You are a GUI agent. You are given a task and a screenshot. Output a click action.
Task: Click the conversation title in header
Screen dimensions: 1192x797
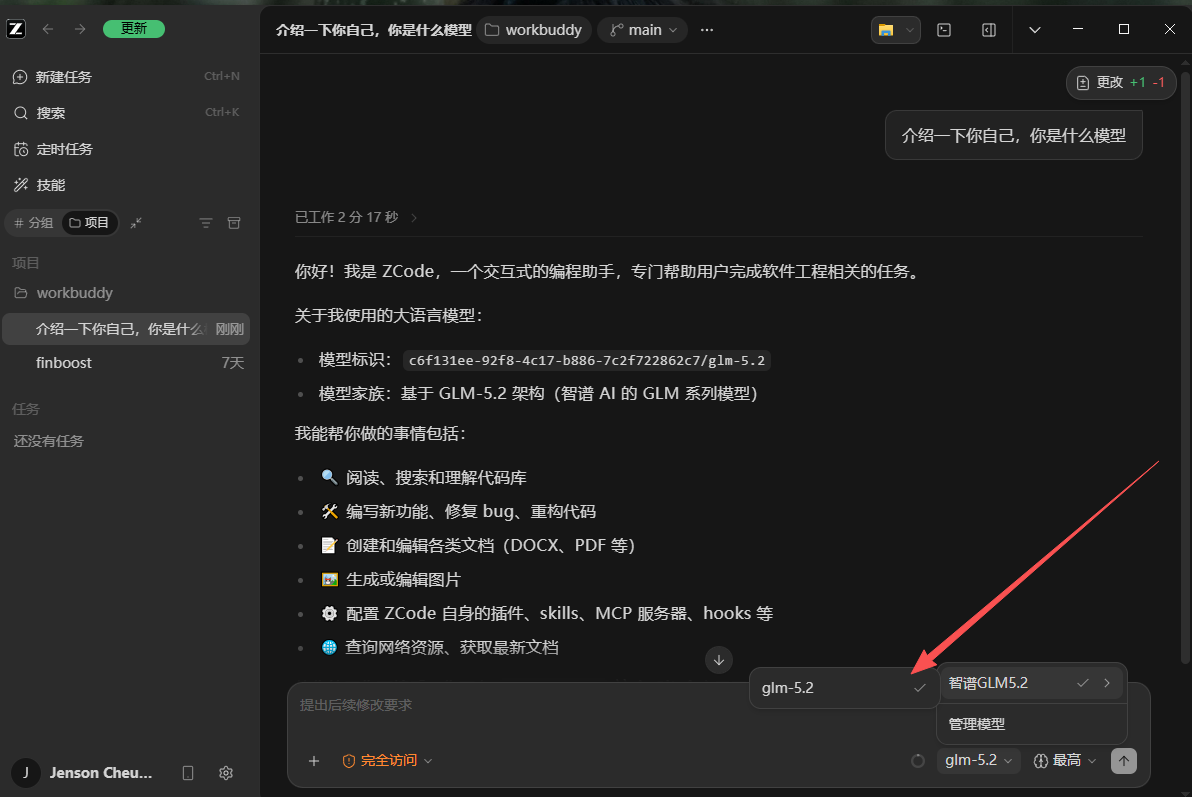[373, 30]
